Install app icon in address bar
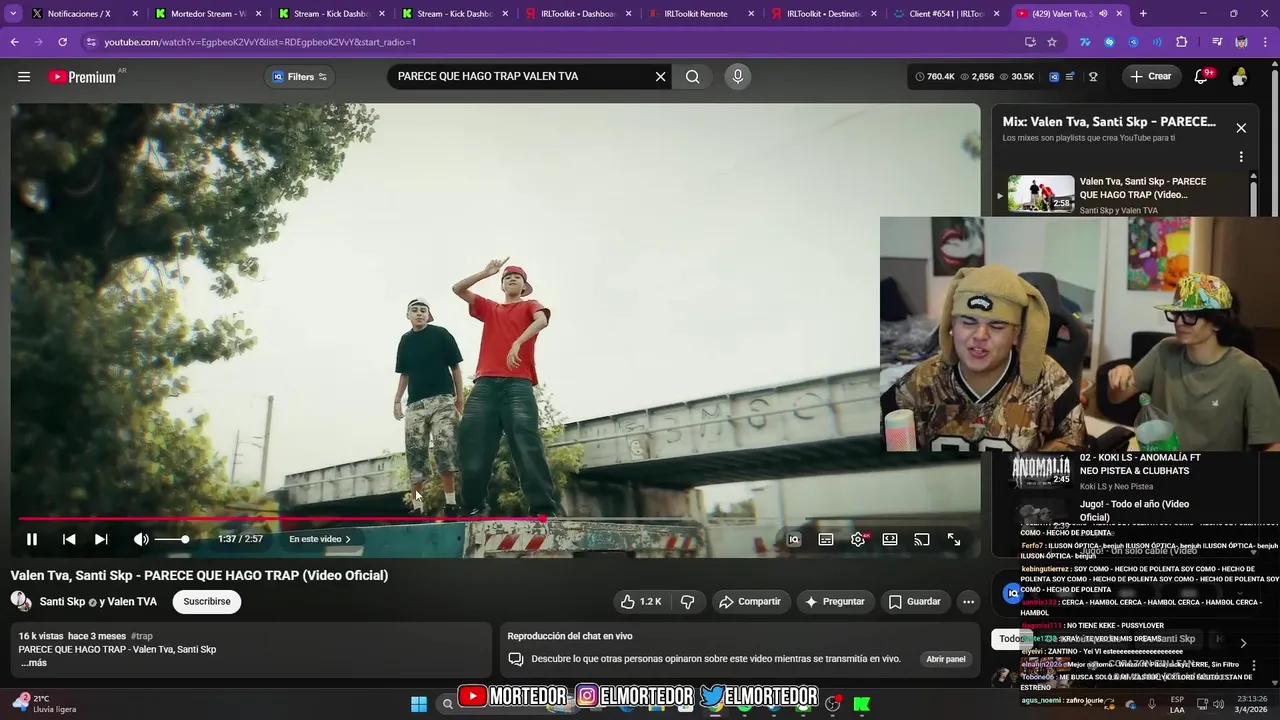The height and width of the screenshot is (720, 1280). pyautogui.click(x=1030, y=42)
